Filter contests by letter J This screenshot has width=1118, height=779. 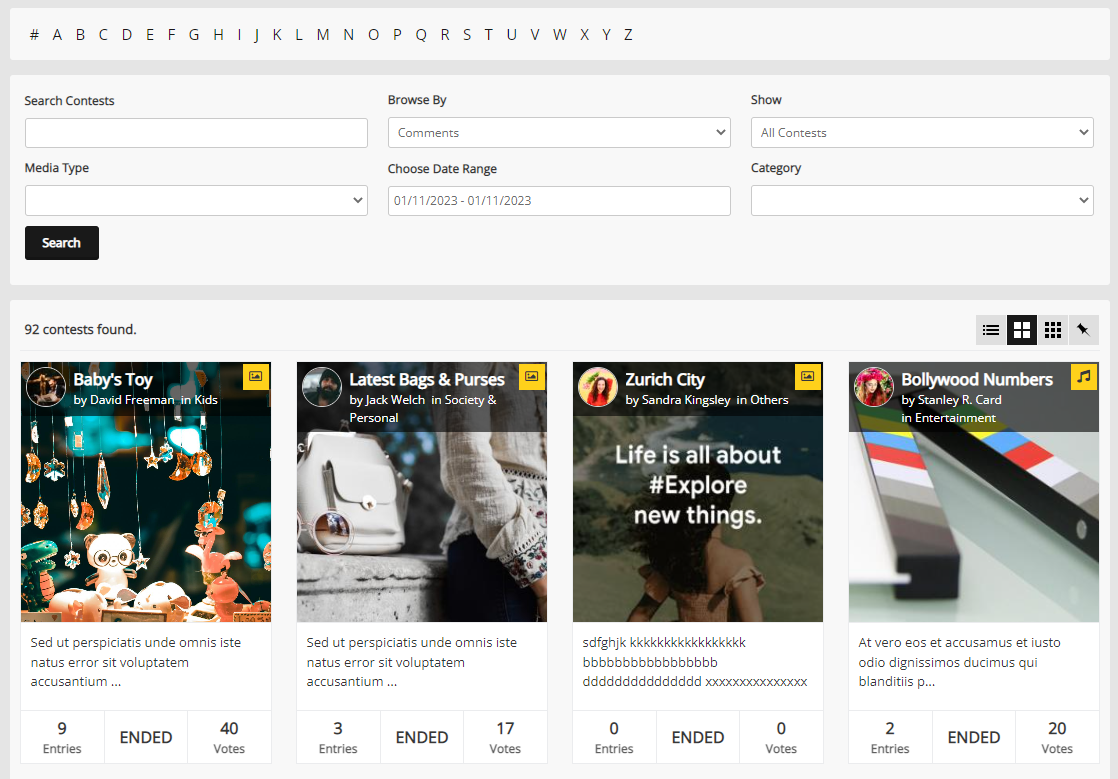coord(256,35)
